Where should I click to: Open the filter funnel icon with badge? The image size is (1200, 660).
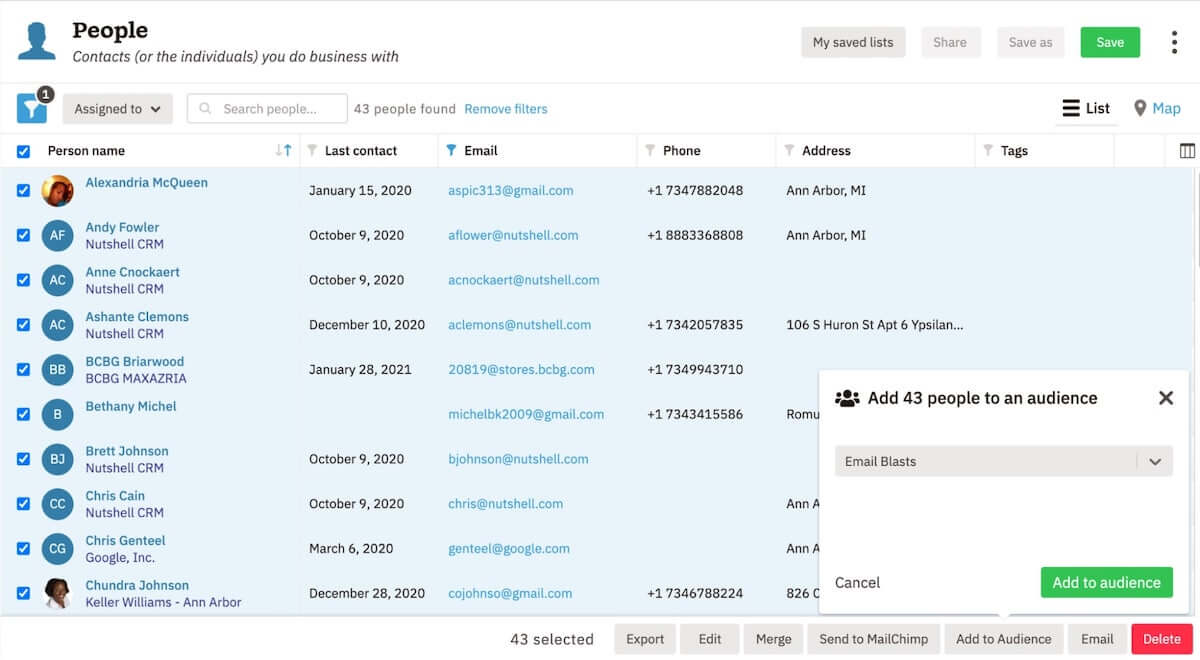point(32,108)
